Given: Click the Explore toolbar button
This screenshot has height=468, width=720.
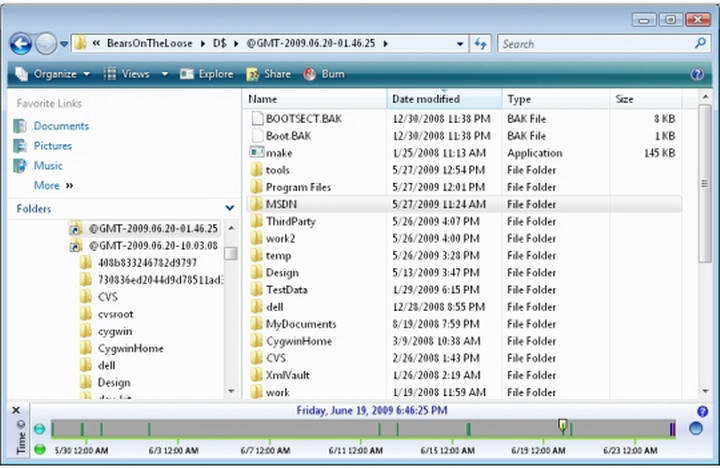Looking at the screenshot, I should click(207, 74).
